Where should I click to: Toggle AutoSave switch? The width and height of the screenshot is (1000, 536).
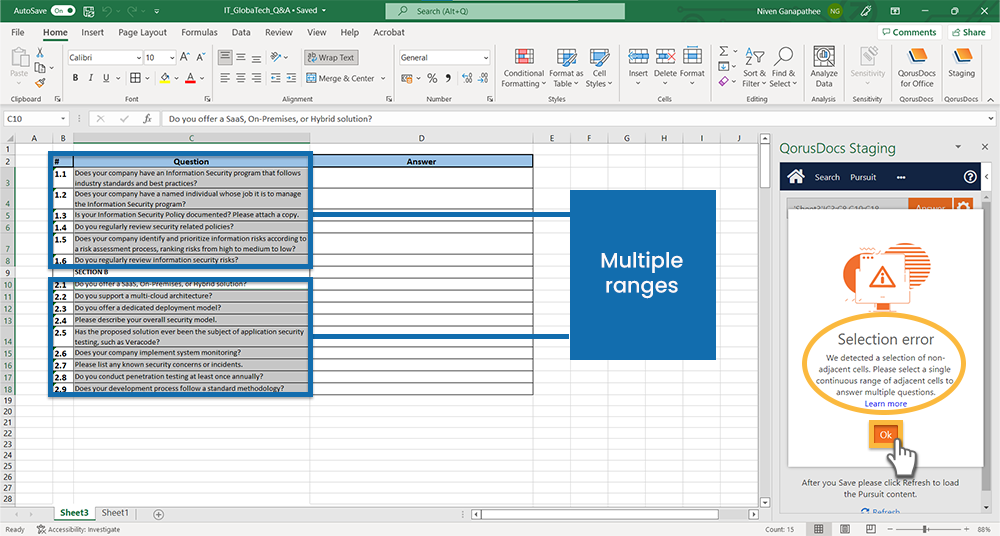pos(62,11)
